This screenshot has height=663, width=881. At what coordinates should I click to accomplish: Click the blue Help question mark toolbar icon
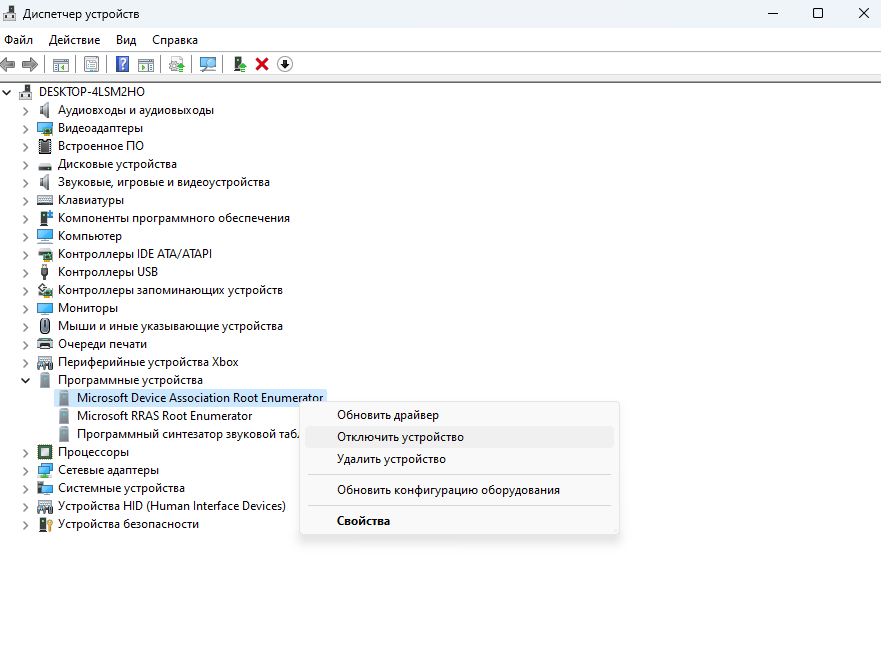tap(123, 64)
